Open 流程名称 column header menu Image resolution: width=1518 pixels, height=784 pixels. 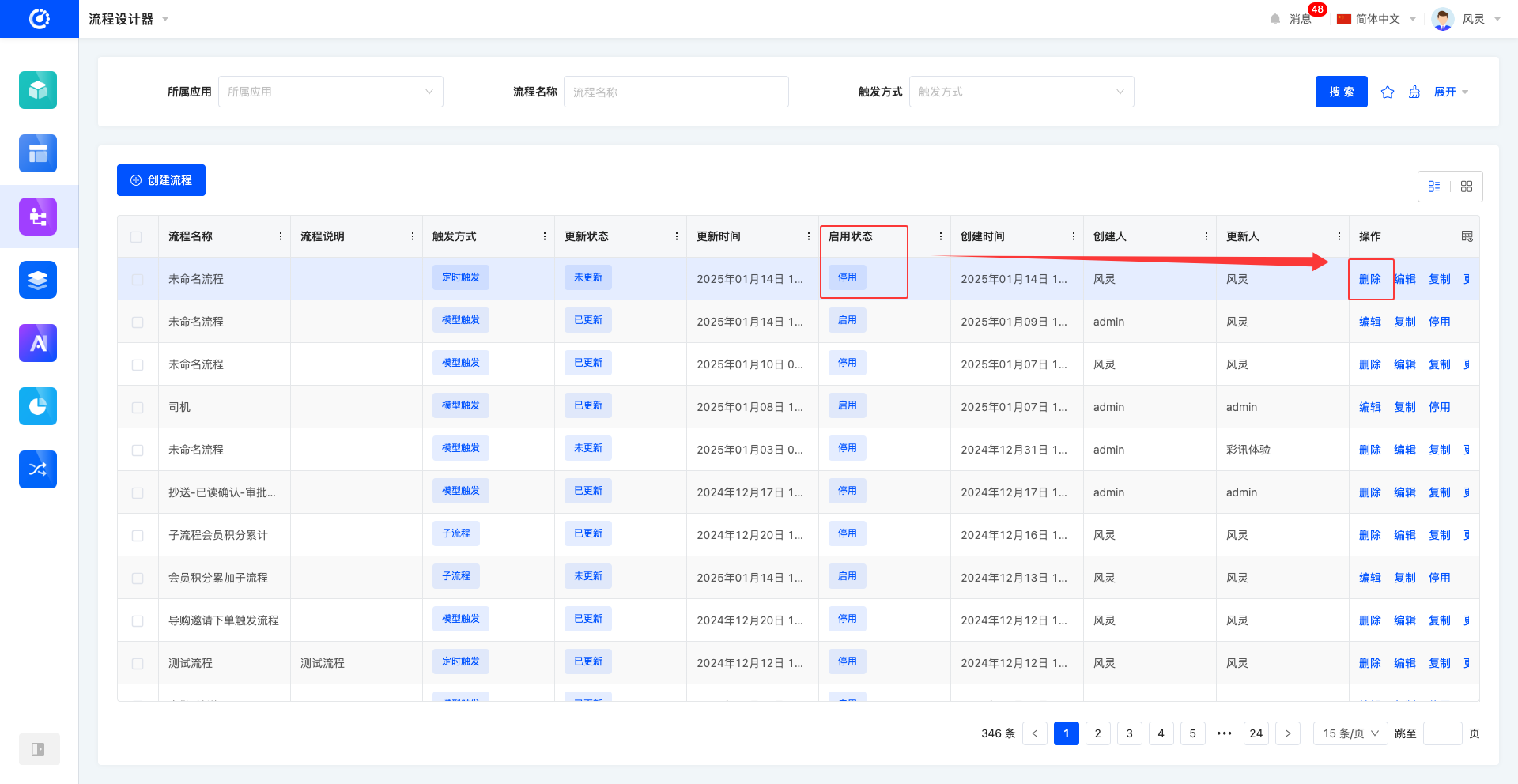(281, 236)
